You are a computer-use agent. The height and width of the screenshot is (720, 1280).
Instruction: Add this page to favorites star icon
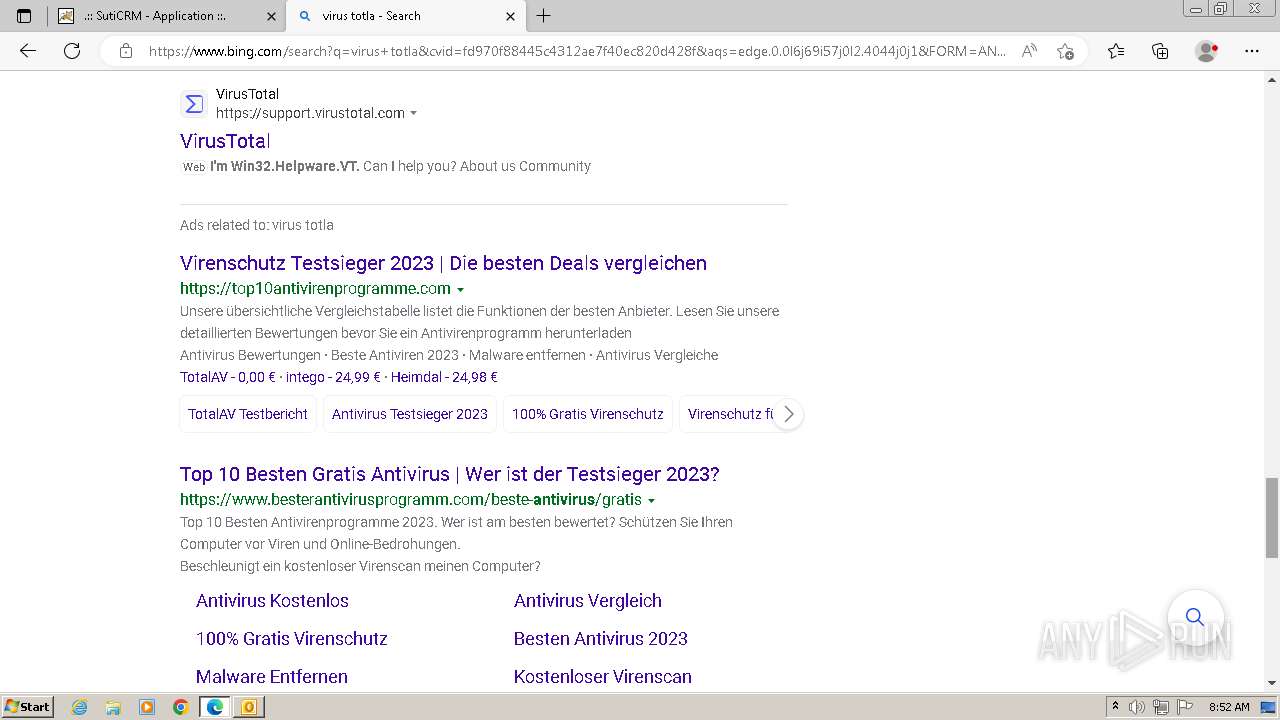click(1065, 51)
